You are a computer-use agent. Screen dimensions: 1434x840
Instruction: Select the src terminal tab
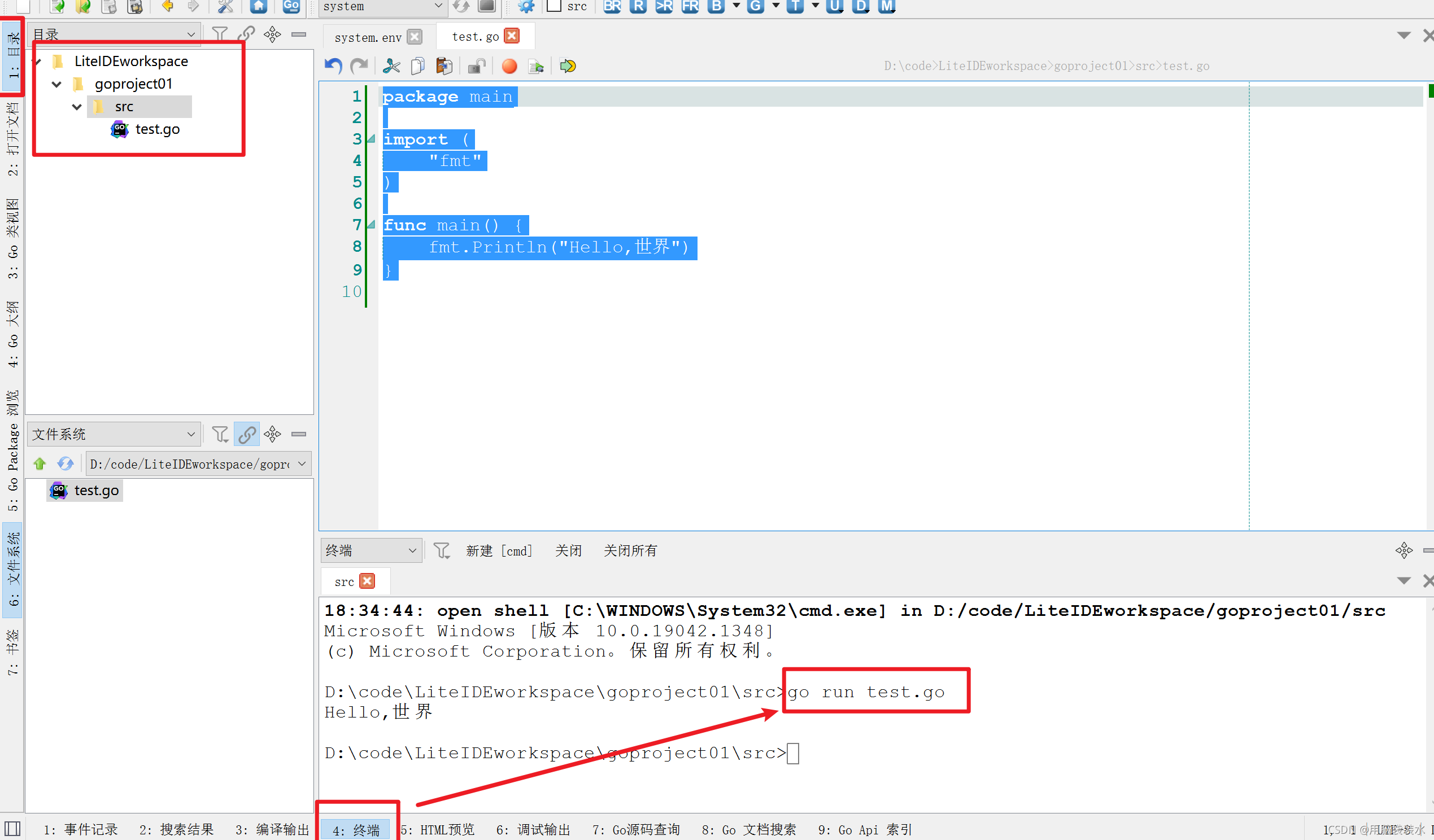pos(345,581)
